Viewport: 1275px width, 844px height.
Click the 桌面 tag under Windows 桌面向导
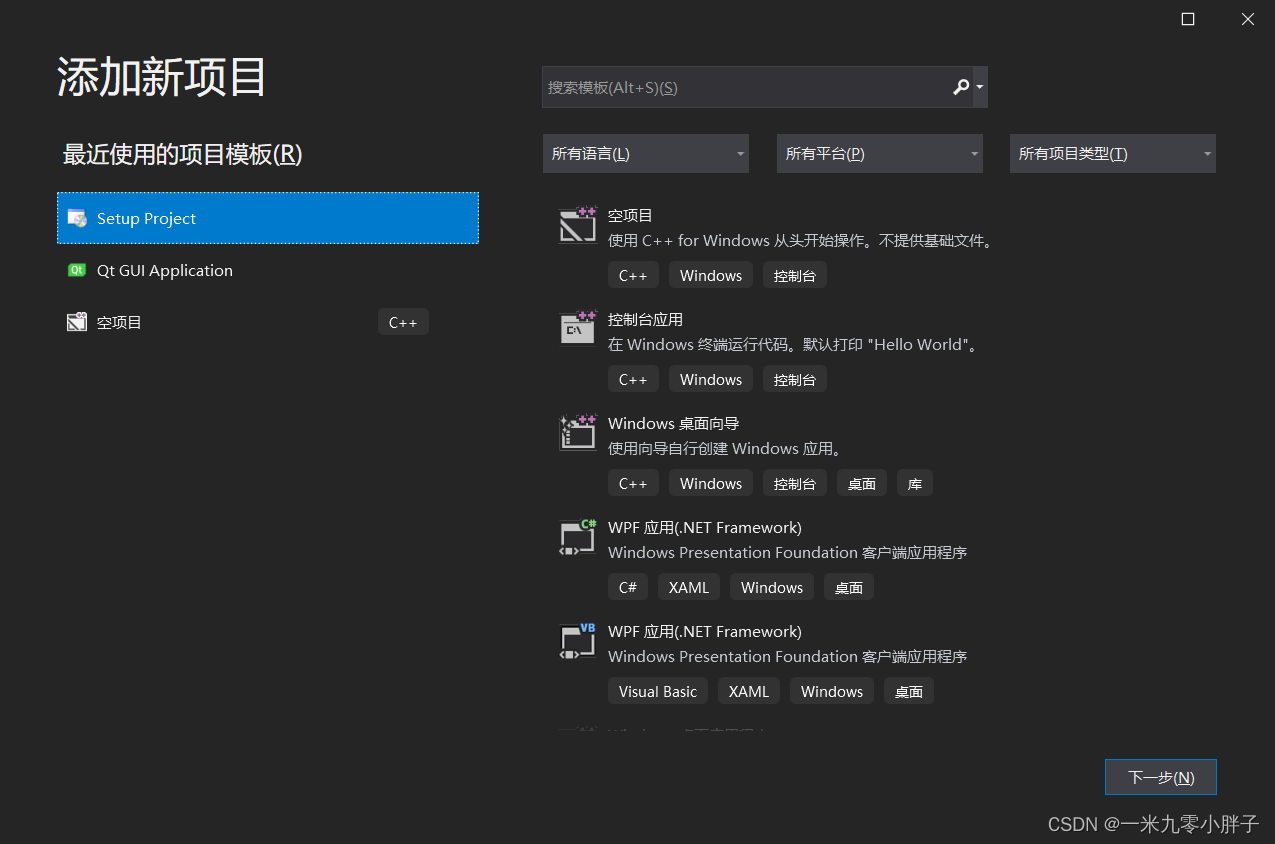(x=862, y=483)
